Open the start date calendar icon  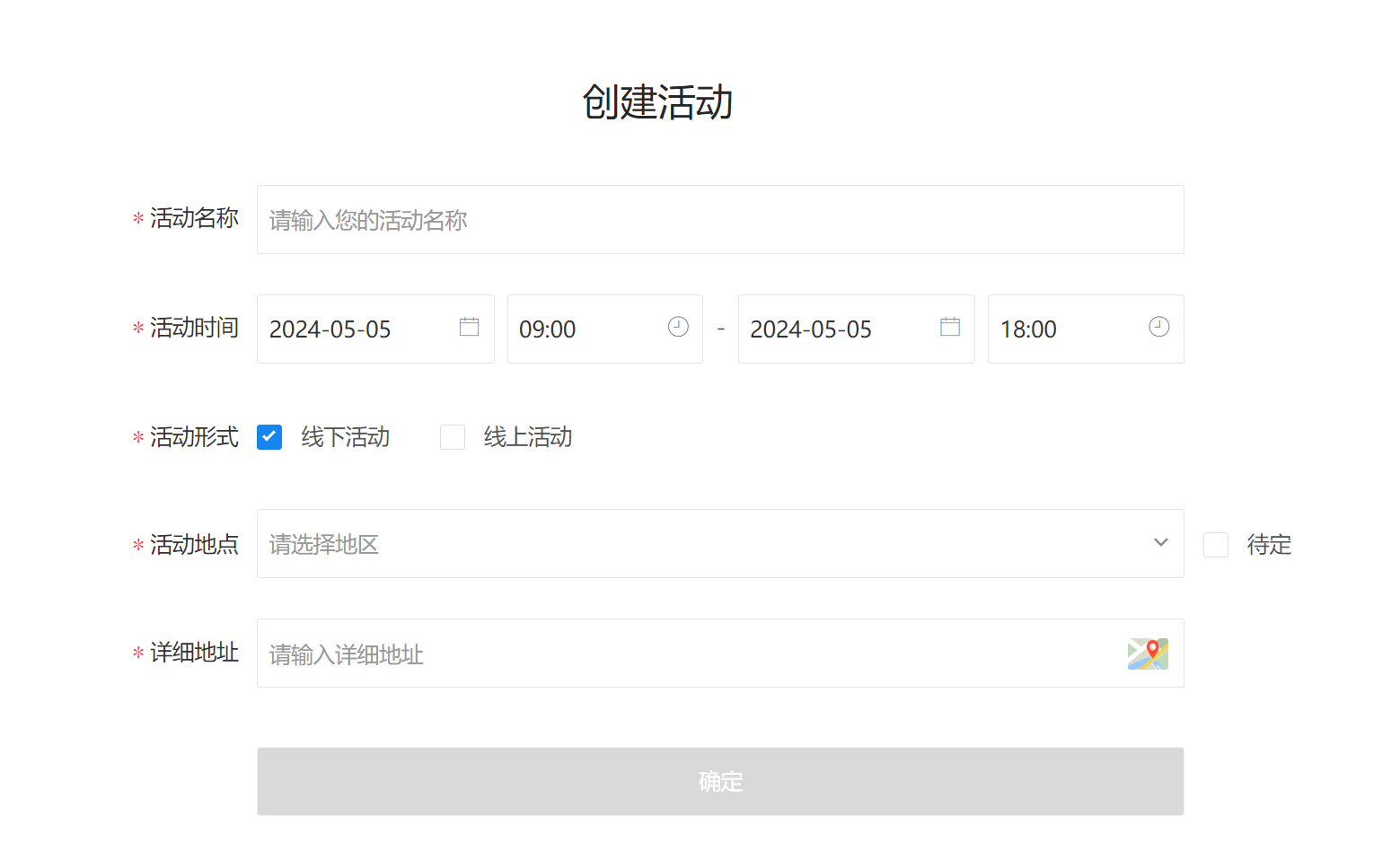point(469,327)
